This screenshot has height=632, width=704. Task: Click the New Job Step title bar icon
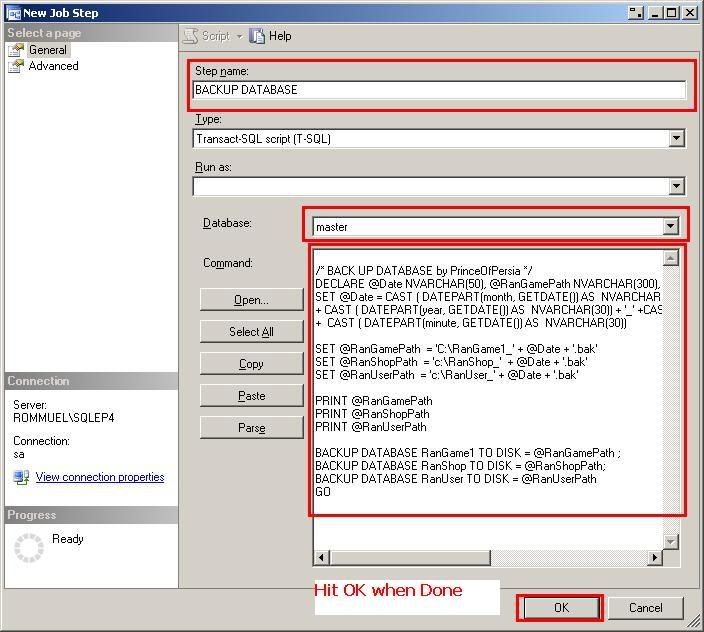pos(13,13)
